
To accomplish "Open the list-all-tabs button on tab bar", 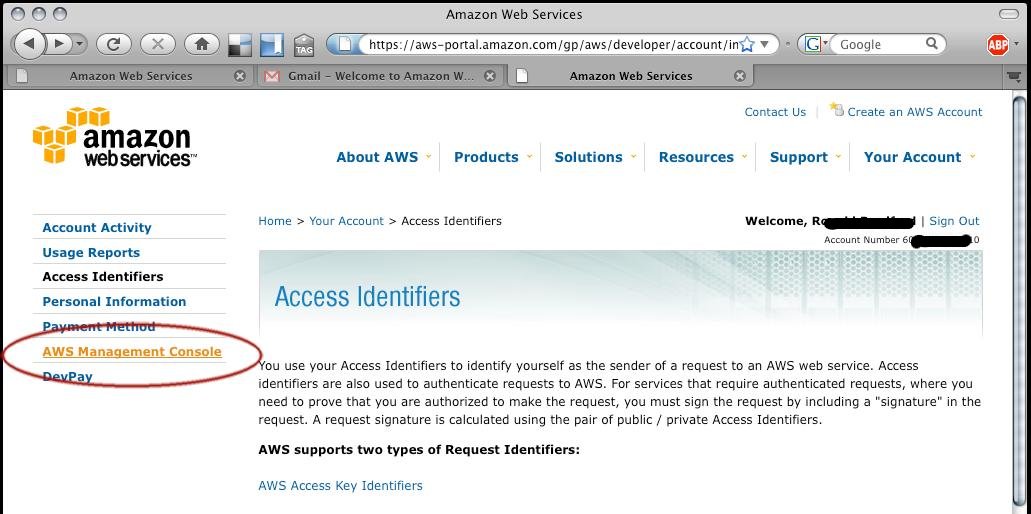I will [1015, 76].
